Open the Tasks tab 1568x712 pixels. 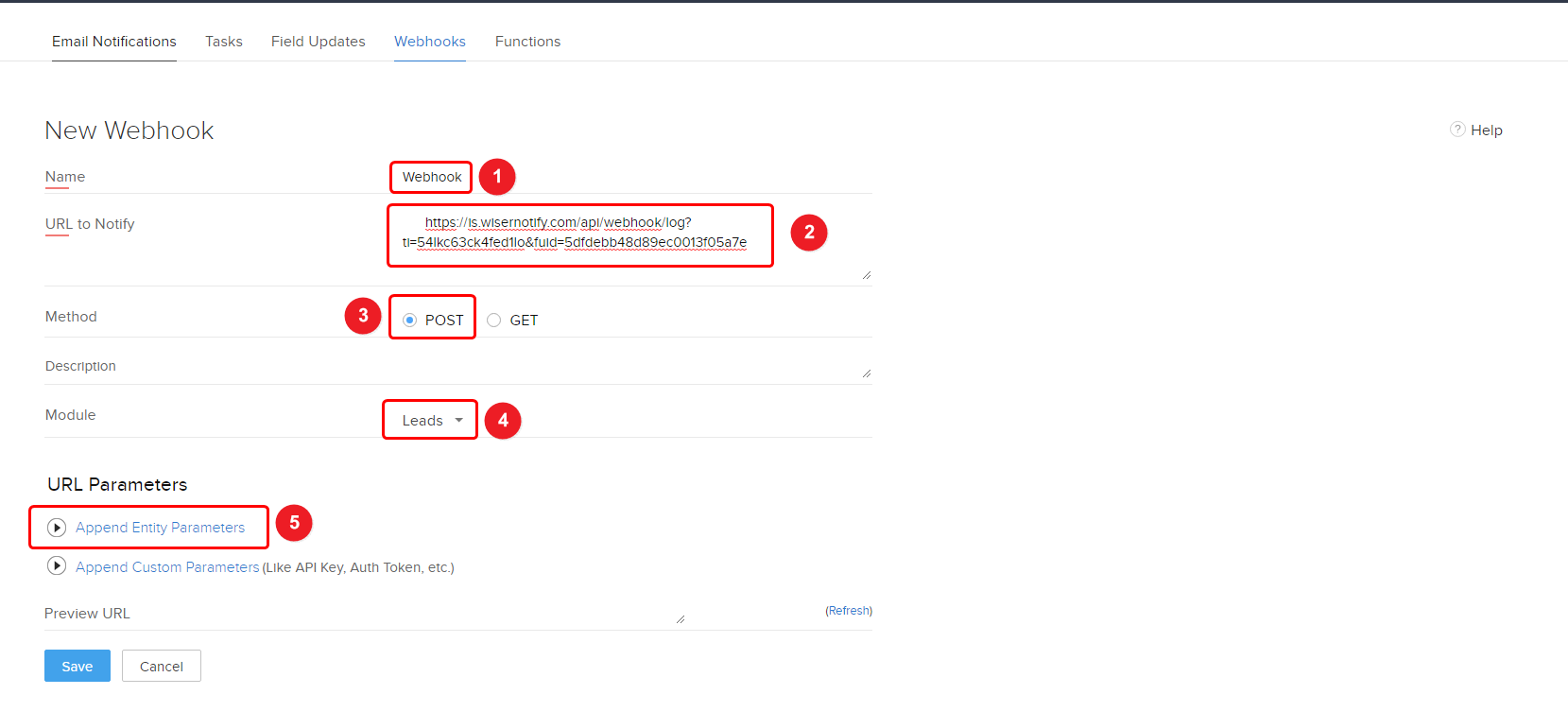coord(224,42)
